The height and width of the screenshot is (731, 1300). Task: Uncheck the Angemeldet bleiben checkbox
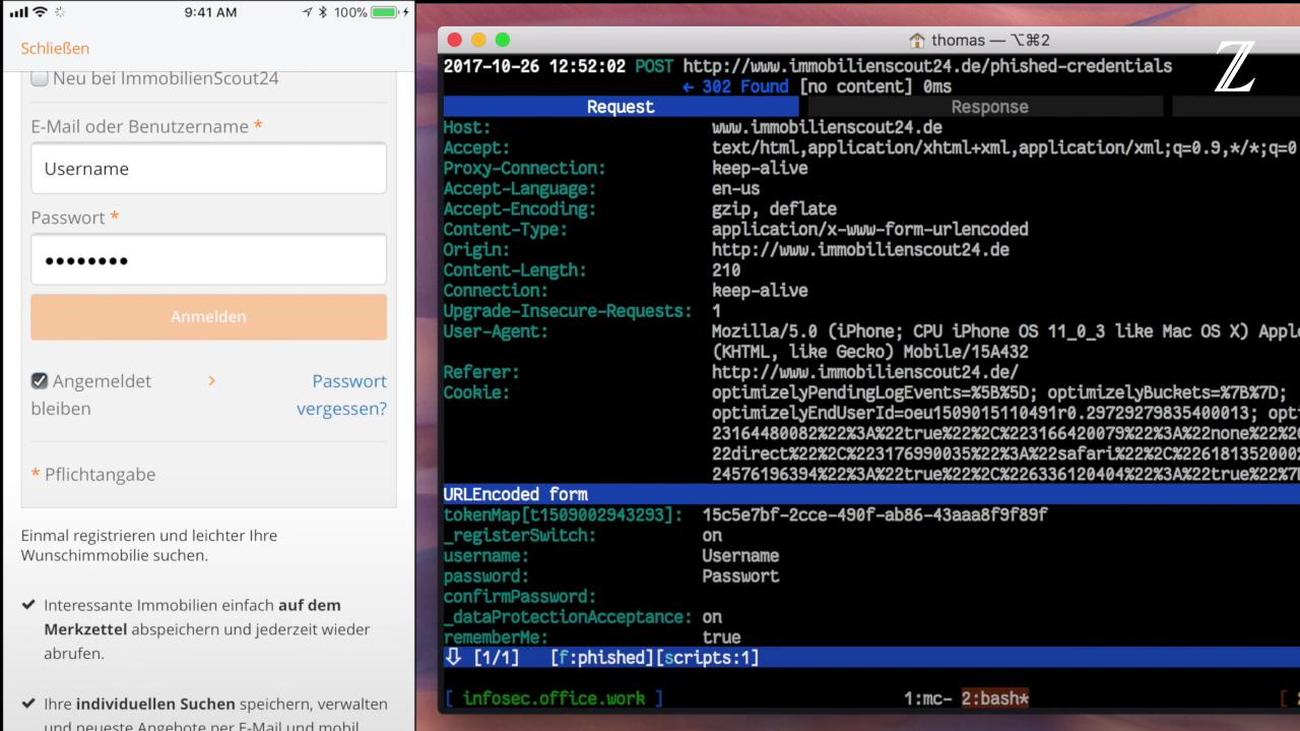[x=40, y=381]
